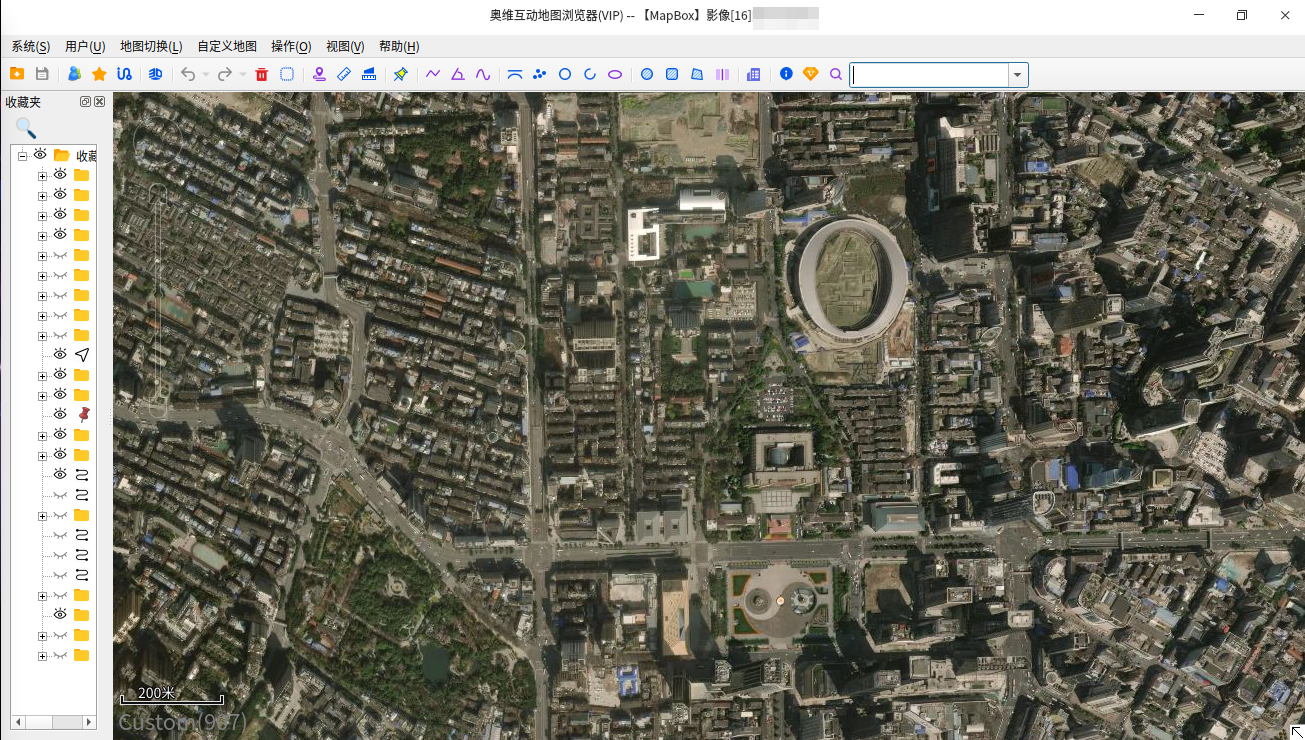
Task: Open the 地图切换(L) menu
Action: click(x=151, y=47)
